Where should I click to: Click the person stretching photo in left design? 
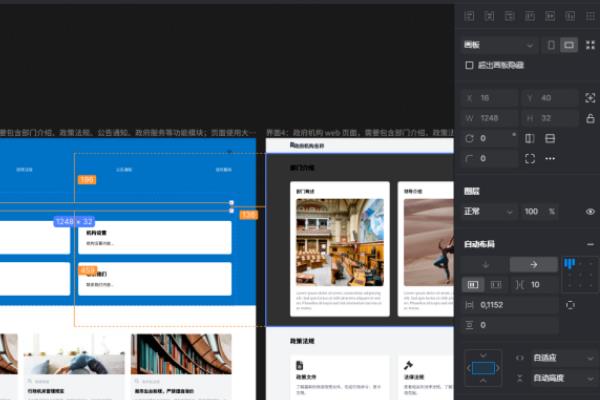click(x=74, y=354)
